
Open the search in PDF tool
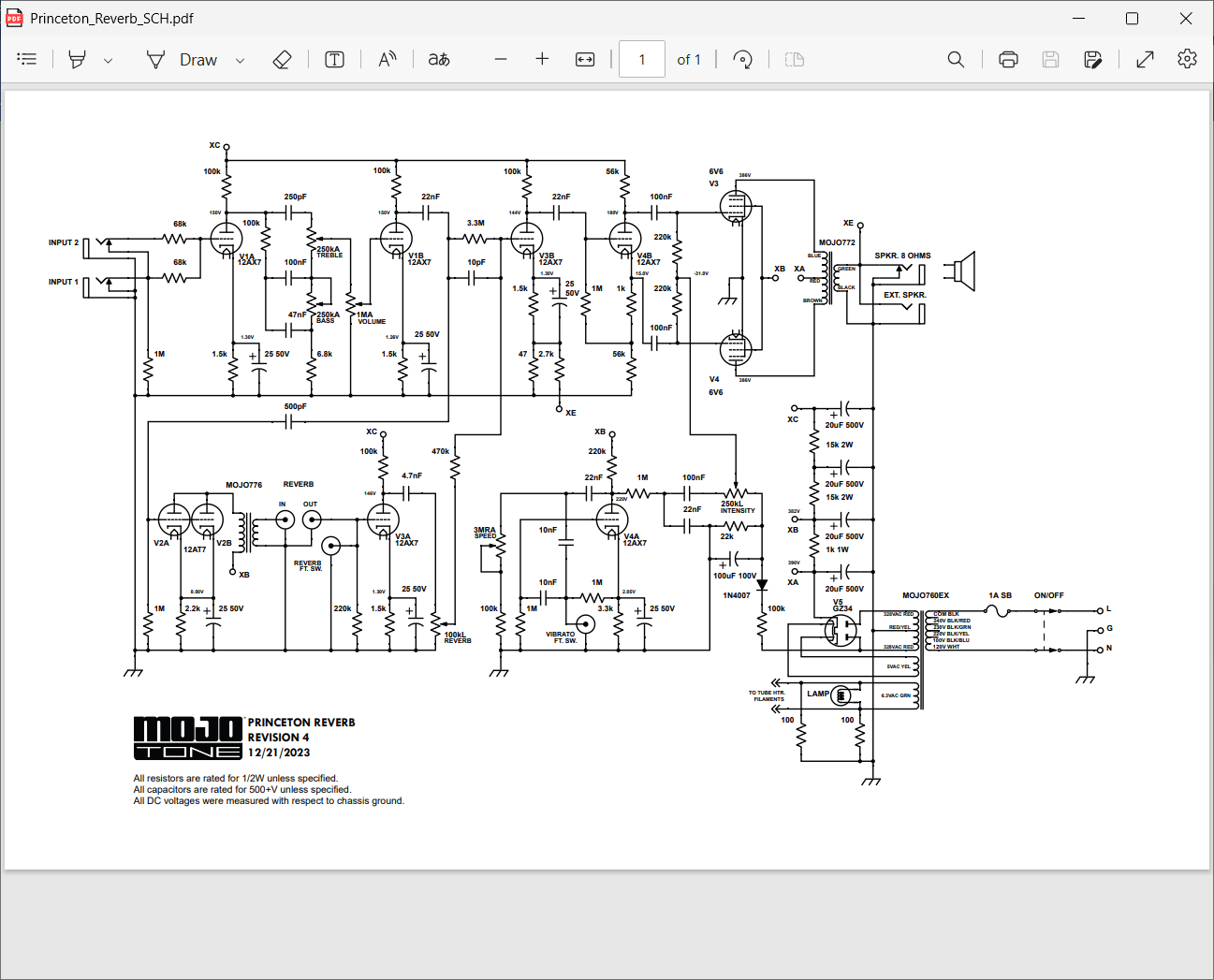point(956,59)
